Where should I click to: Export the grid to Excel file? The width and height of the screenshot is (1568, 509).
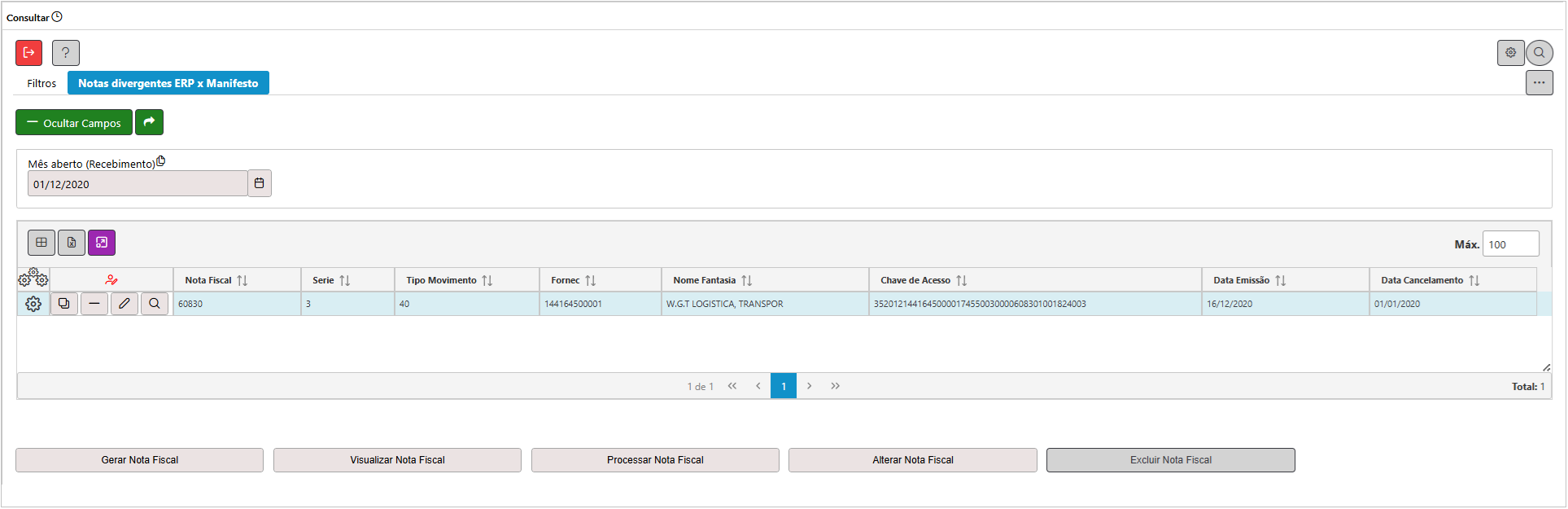point(72,243)
